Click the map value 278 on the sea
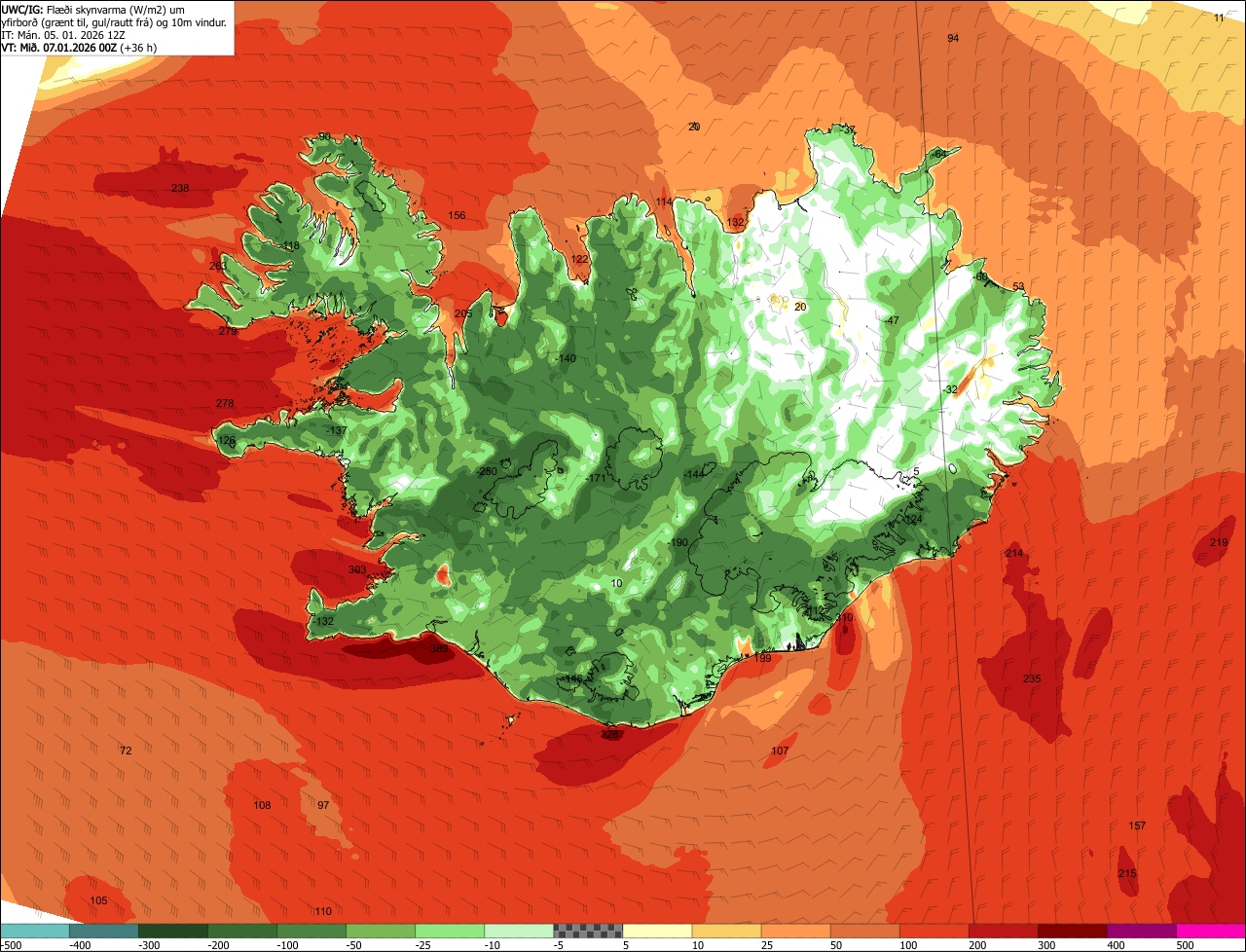 (x=225, y=404)
